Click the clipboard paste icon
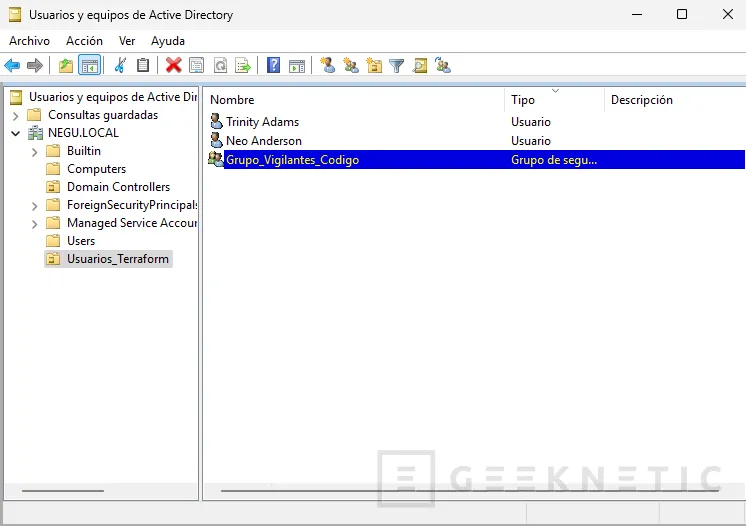 143,65
